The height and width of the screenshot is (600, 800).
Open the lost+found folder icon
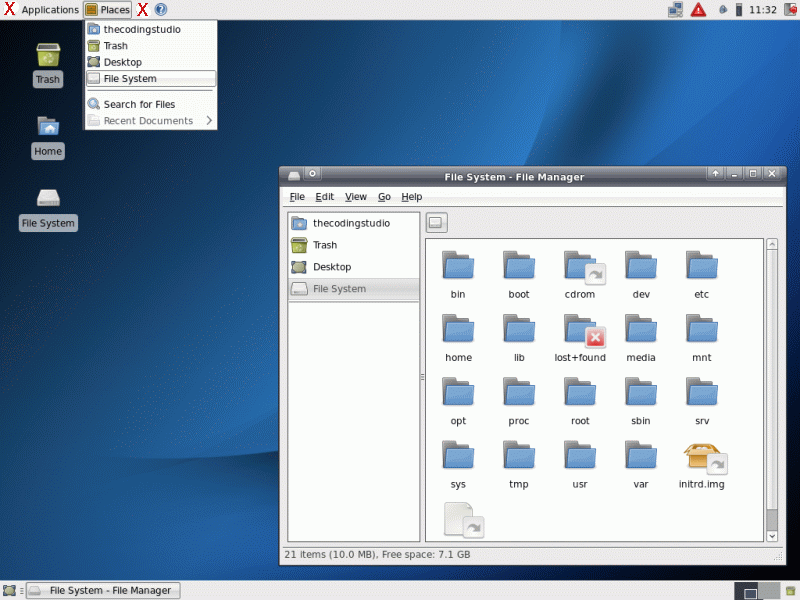coord(580,331)
